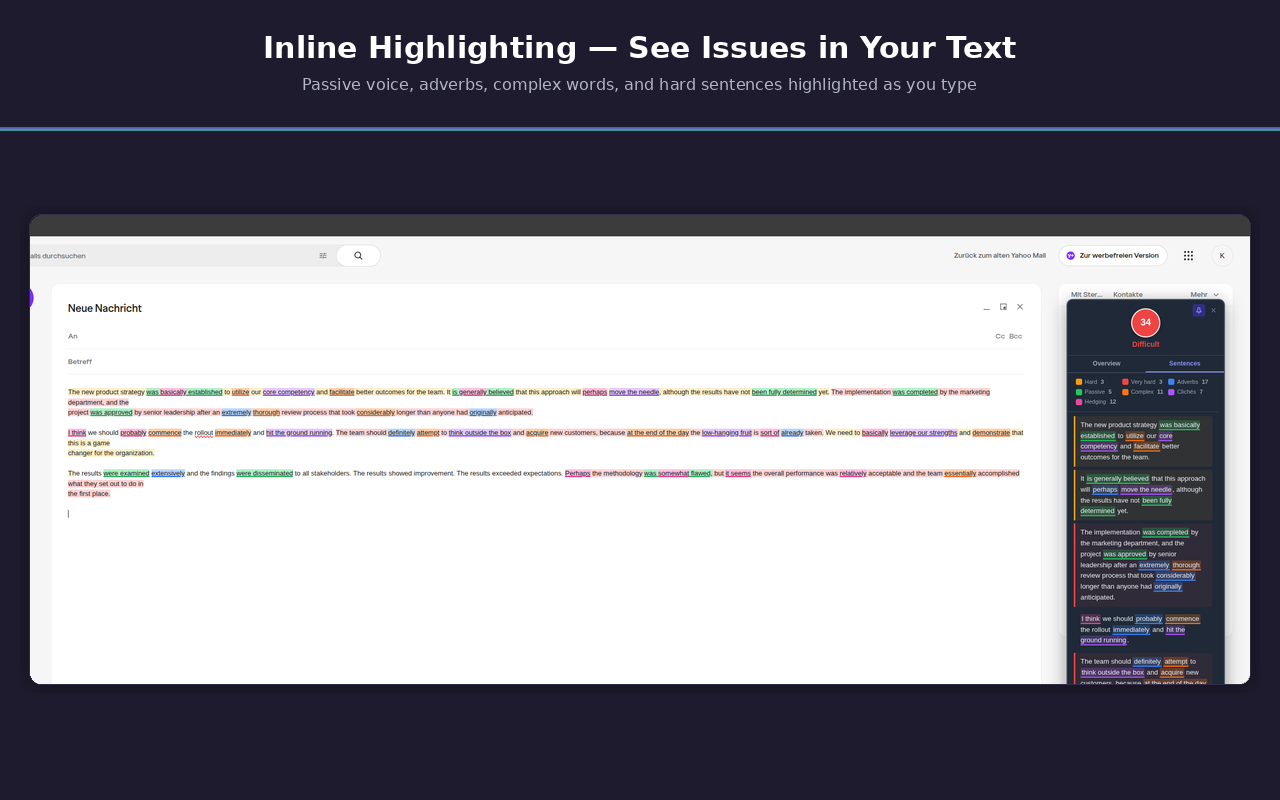The image size is (1280, 800).
Task: Switch to the Overview tab
Action: click(1106, 364)
